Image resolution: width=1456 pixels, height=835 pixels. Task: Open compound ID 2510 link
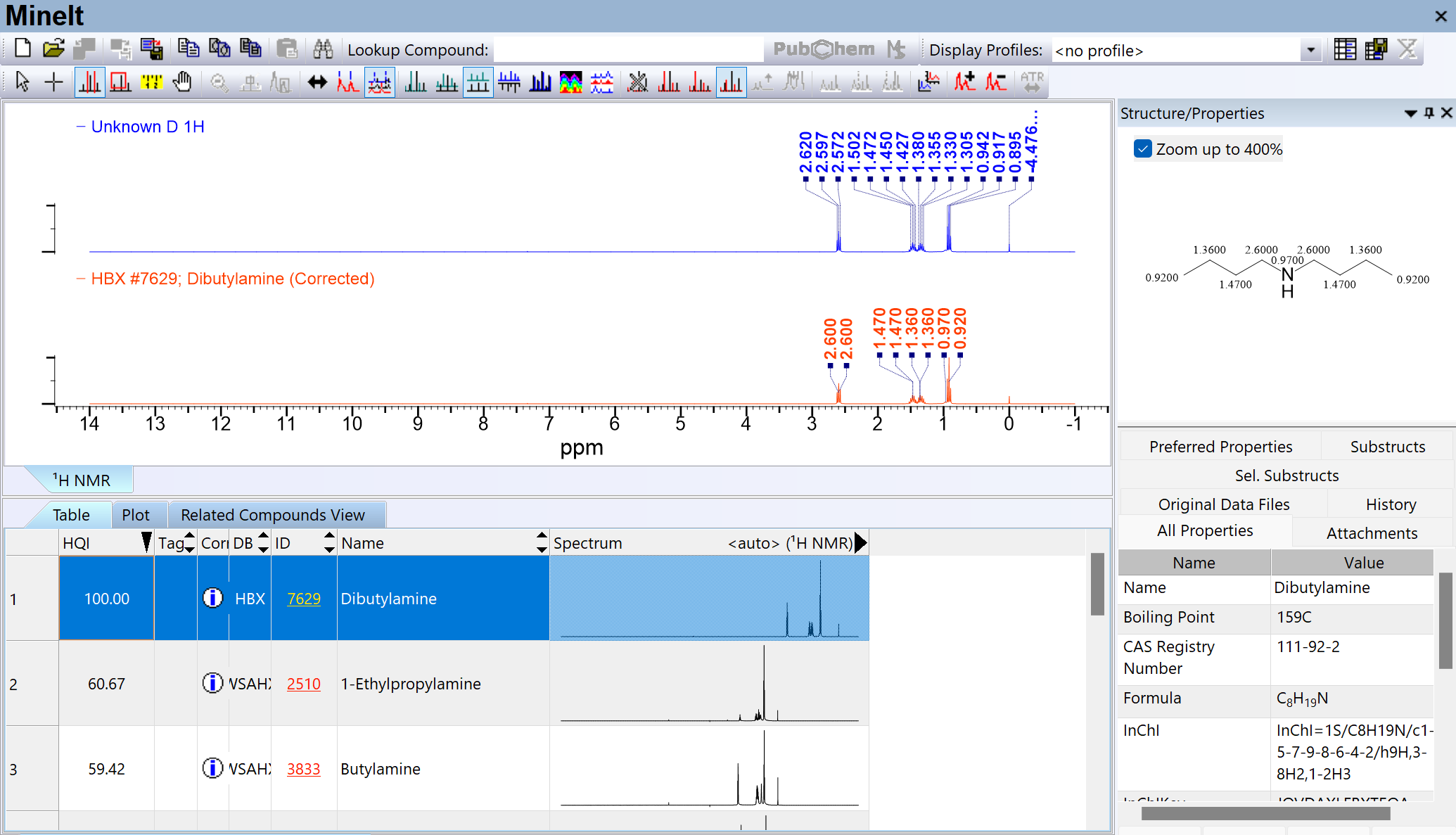coord(303,684)
